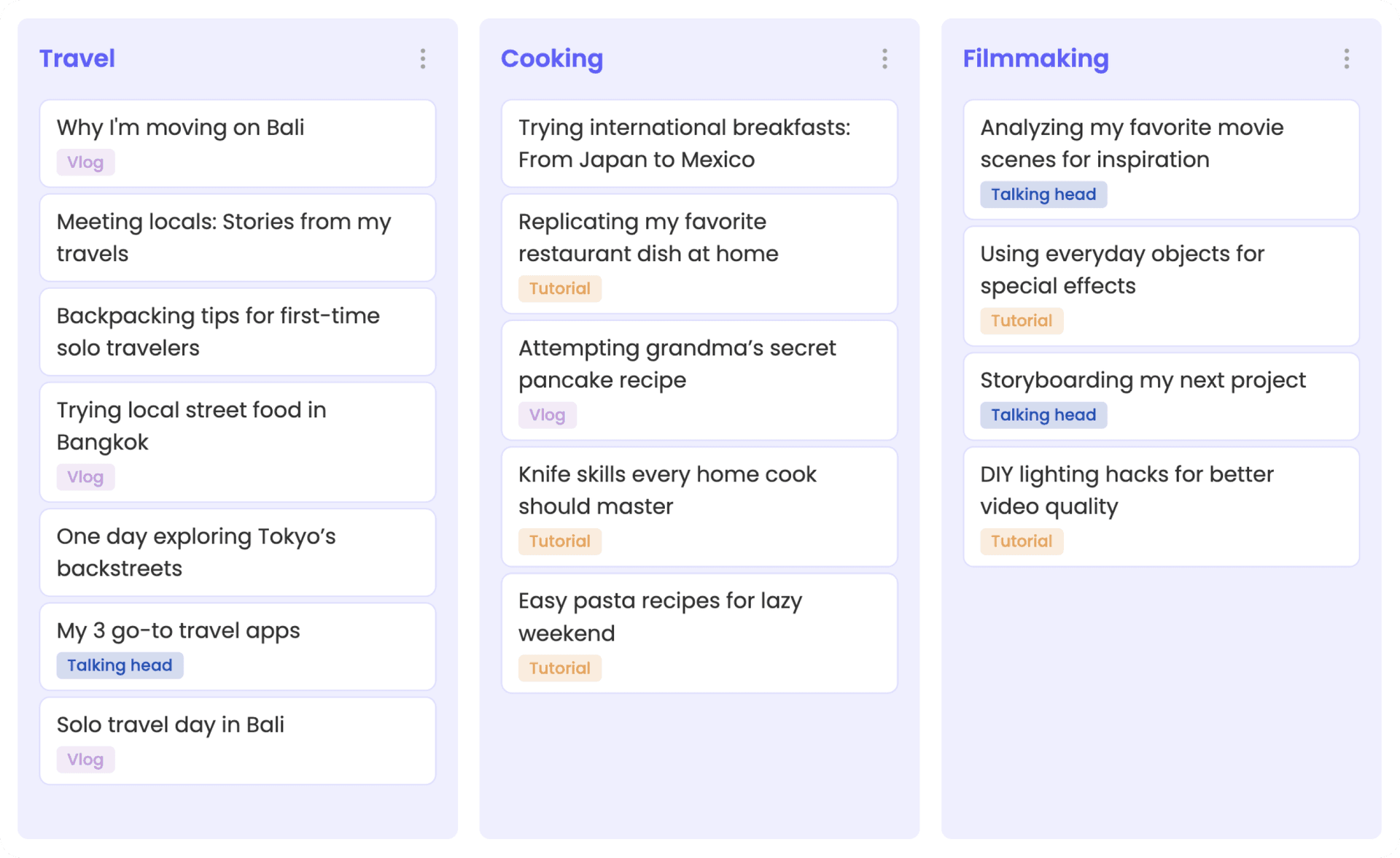Open the Filmmaking column kebab menu

click(1346, 59)
